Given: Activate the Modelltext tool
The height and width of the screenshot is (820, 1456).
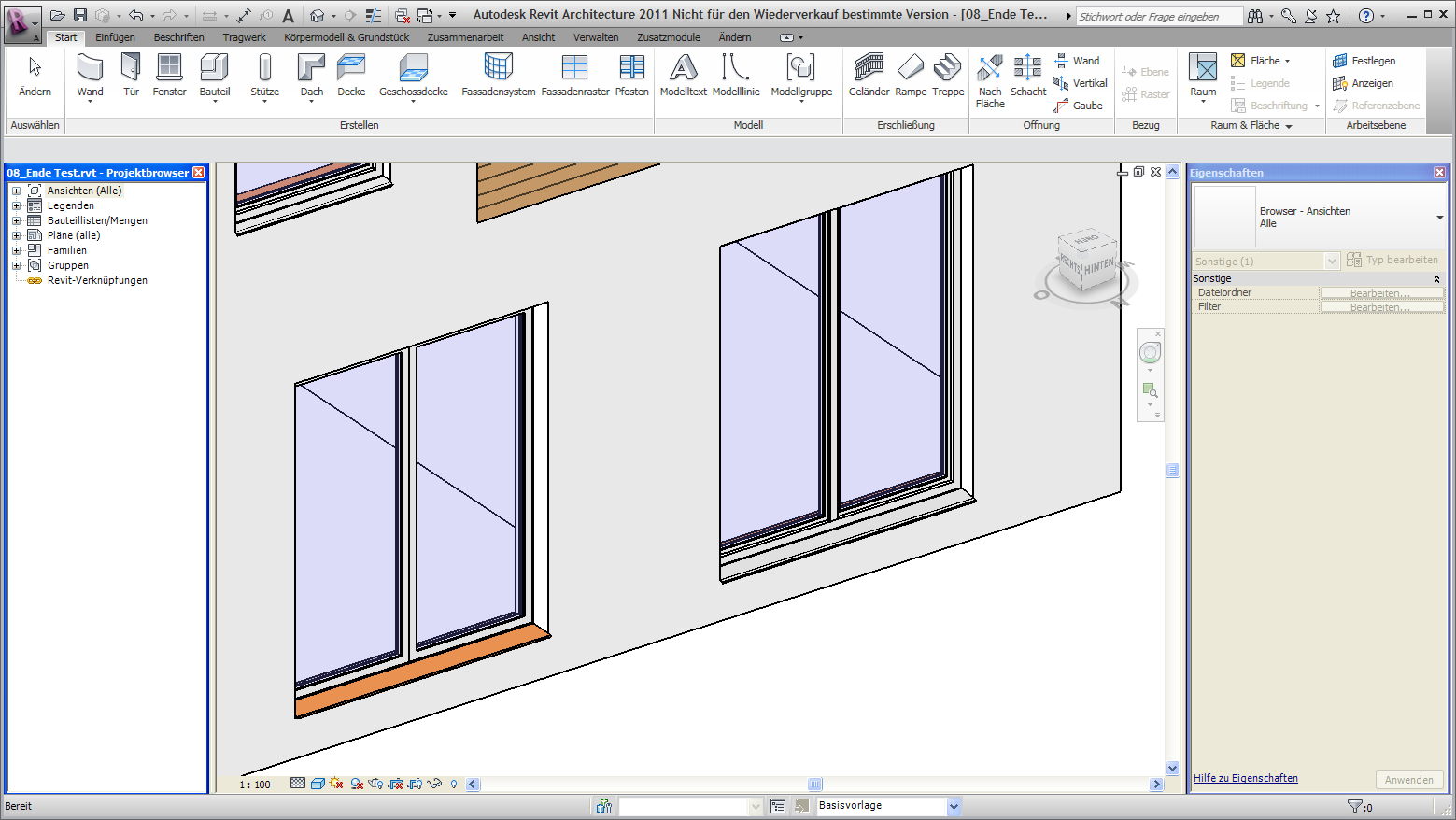Looking at the screenshot, I should point(683,75).
